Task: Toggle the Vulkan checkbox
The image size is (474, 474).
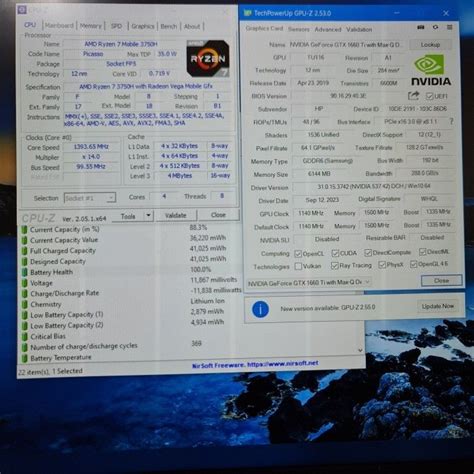Action: 298,266
